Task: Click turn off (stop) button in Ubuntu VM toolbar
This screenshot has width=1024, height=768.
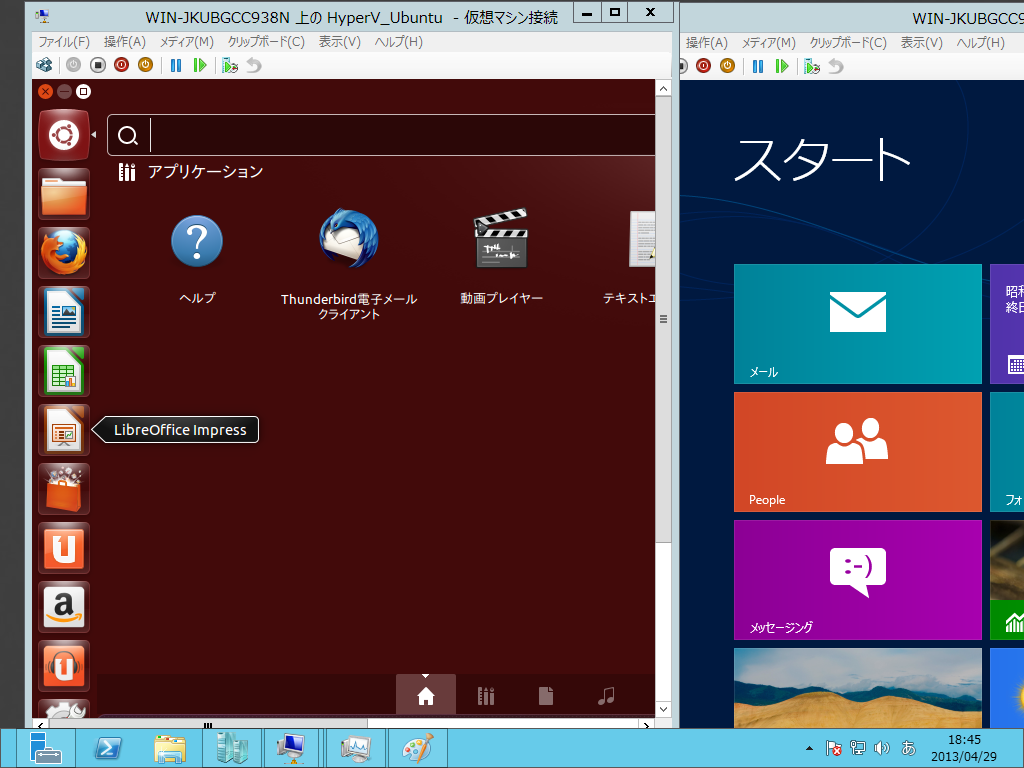Action: click(x=98, y=65)
